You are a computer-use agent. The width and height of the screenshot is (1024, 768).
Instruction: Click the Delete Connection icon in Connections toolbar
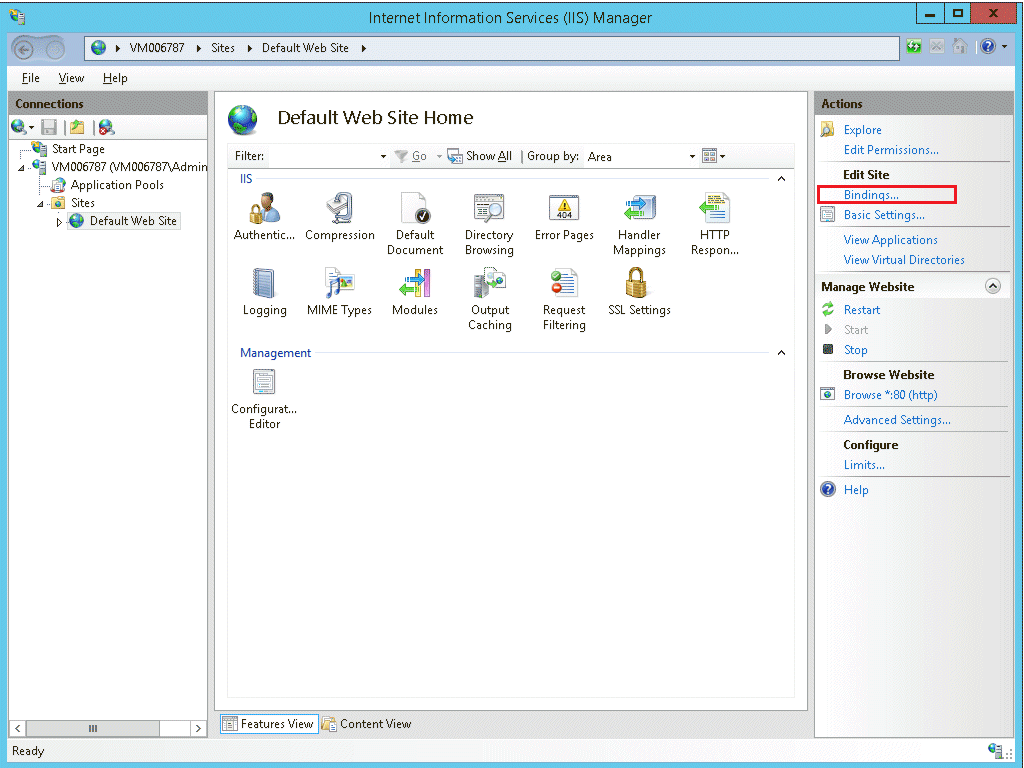point(106,127)
